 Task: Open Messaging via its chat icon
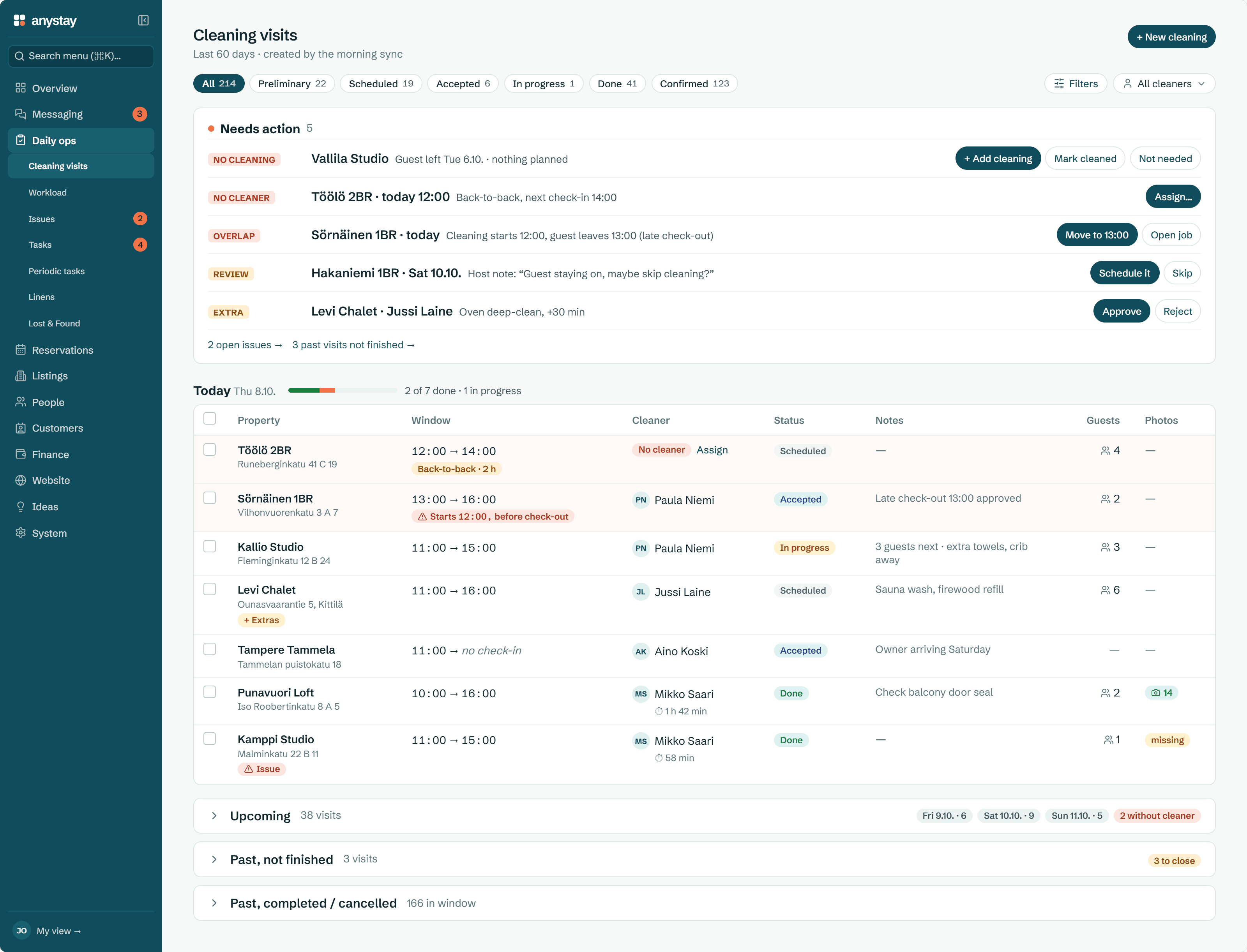tap(20, 114)
